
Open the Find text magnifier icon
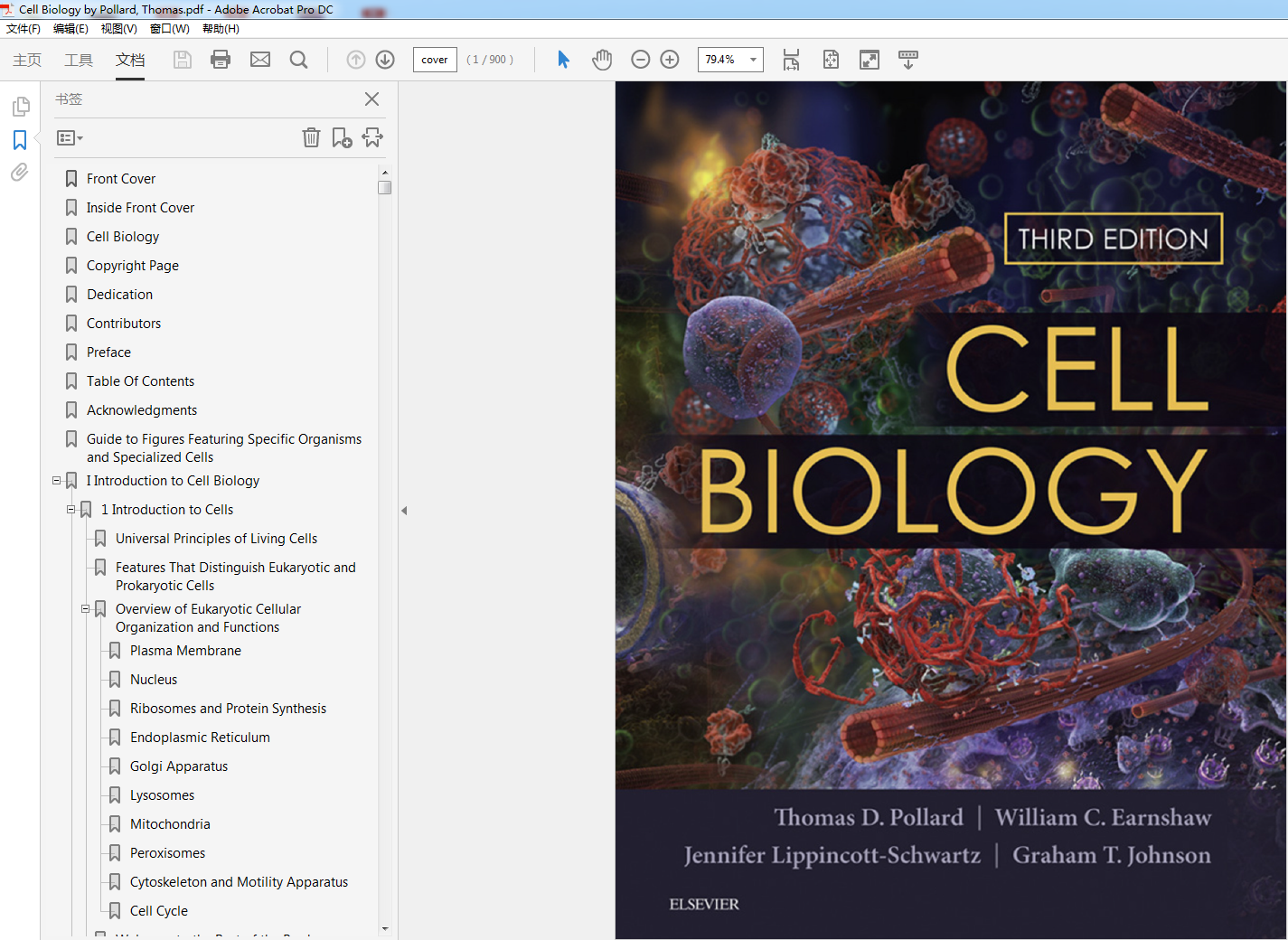coord(298,60)
